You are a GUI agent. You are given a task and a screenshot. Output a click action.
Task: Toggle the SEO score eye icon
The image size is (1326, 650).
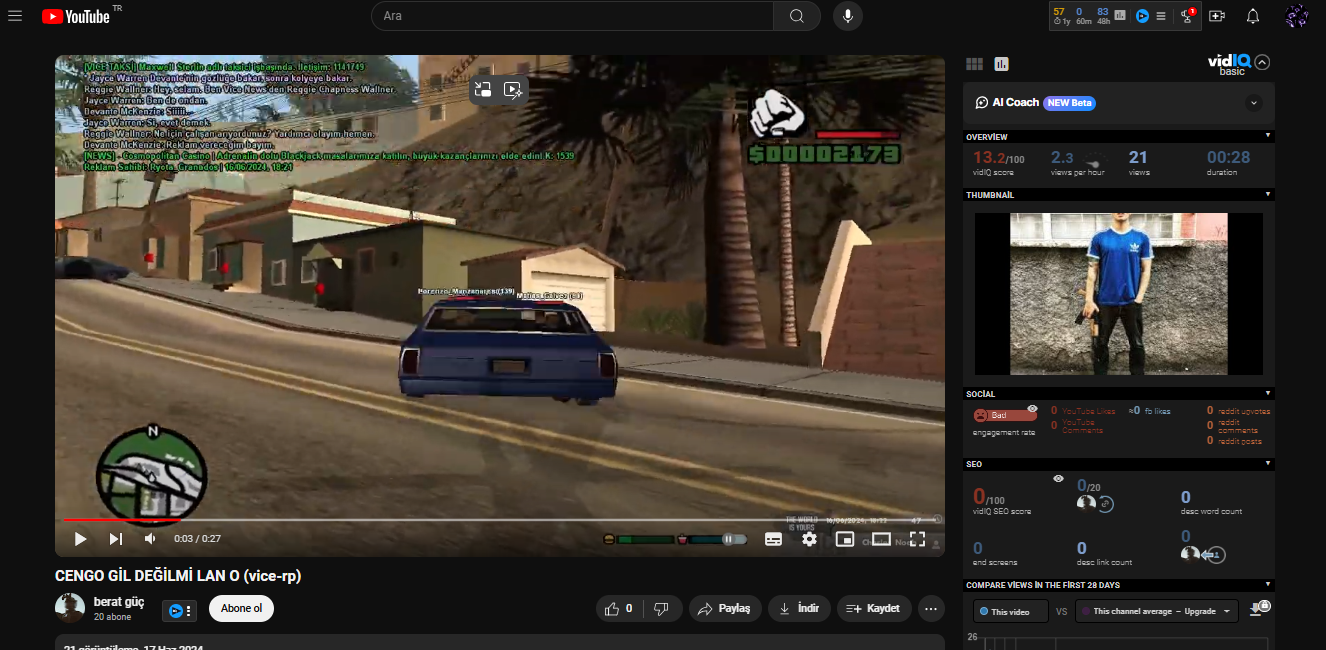point(1058,479)
